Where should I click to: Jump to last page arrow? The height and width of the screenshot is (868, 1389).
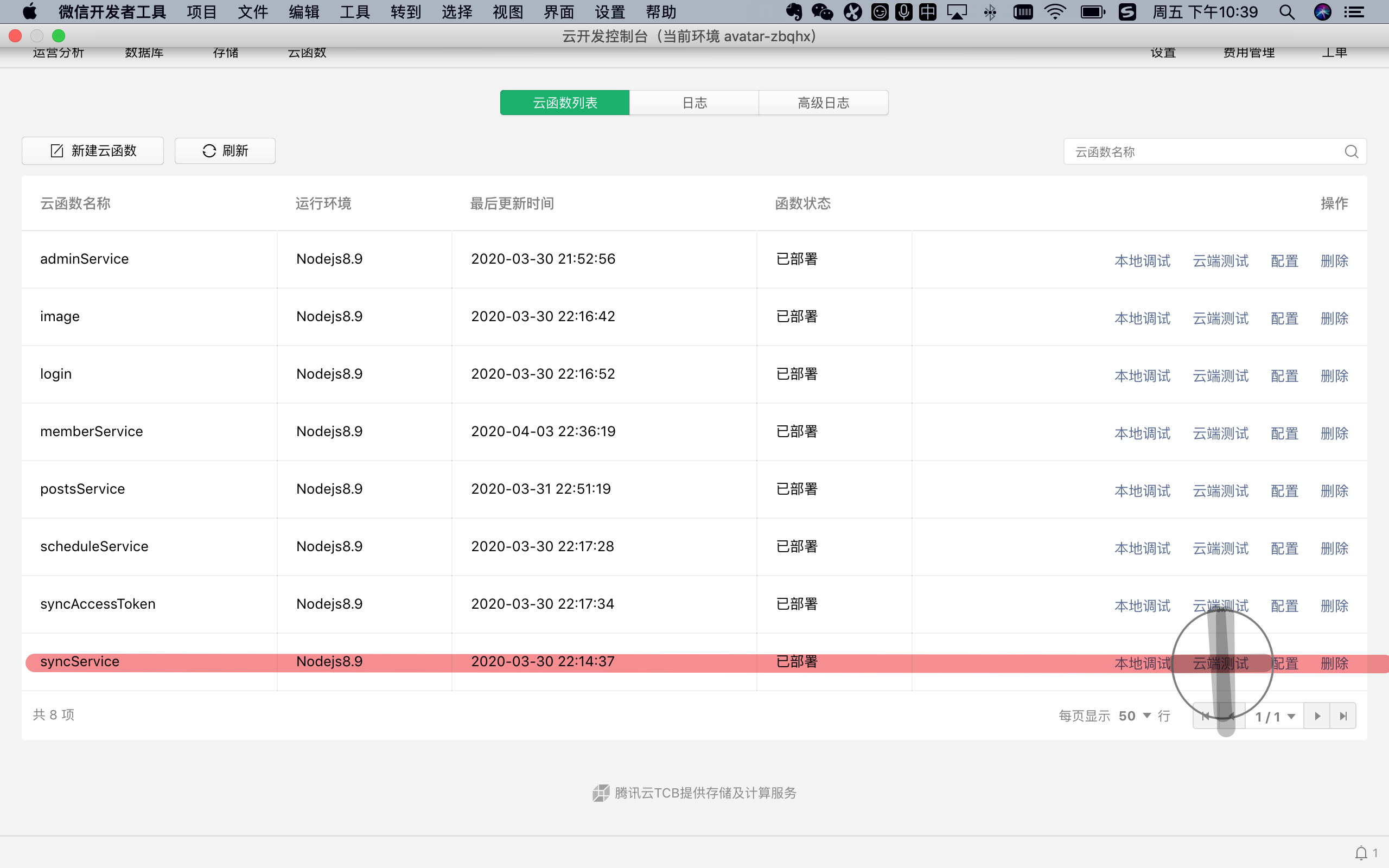pyautogui.click(x=1342, y=716)
